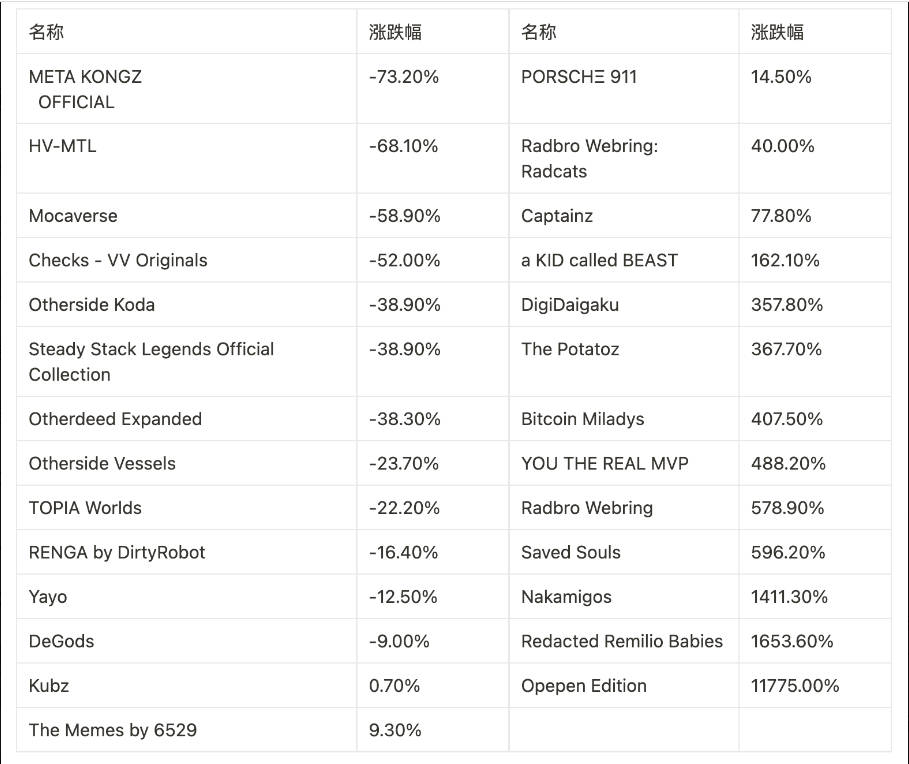The image size is (909, 764).
Task: Click the PORSCHΞ 911 cell
Action: point(579,77)
